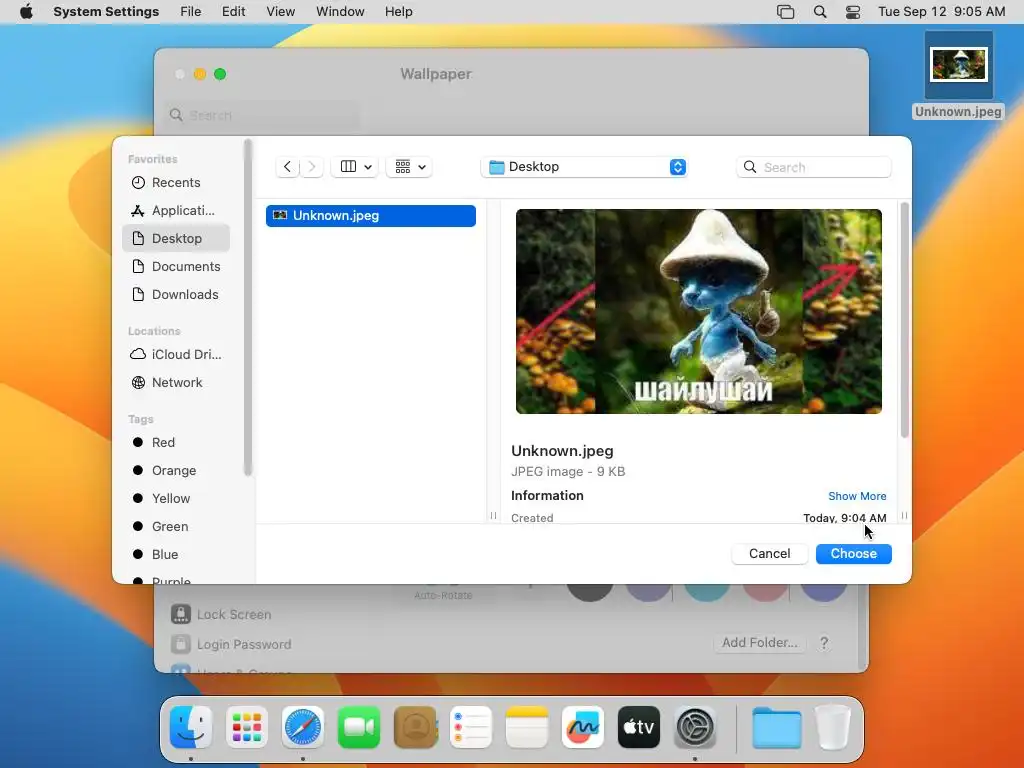
Task: Open the Edit menu
Action: click(x=233, y=12)
